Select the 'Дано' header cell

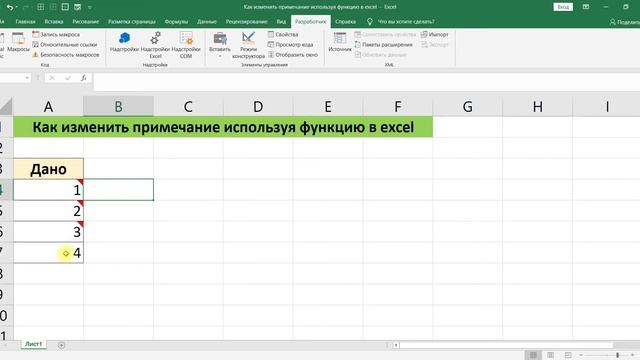[48, 169]
